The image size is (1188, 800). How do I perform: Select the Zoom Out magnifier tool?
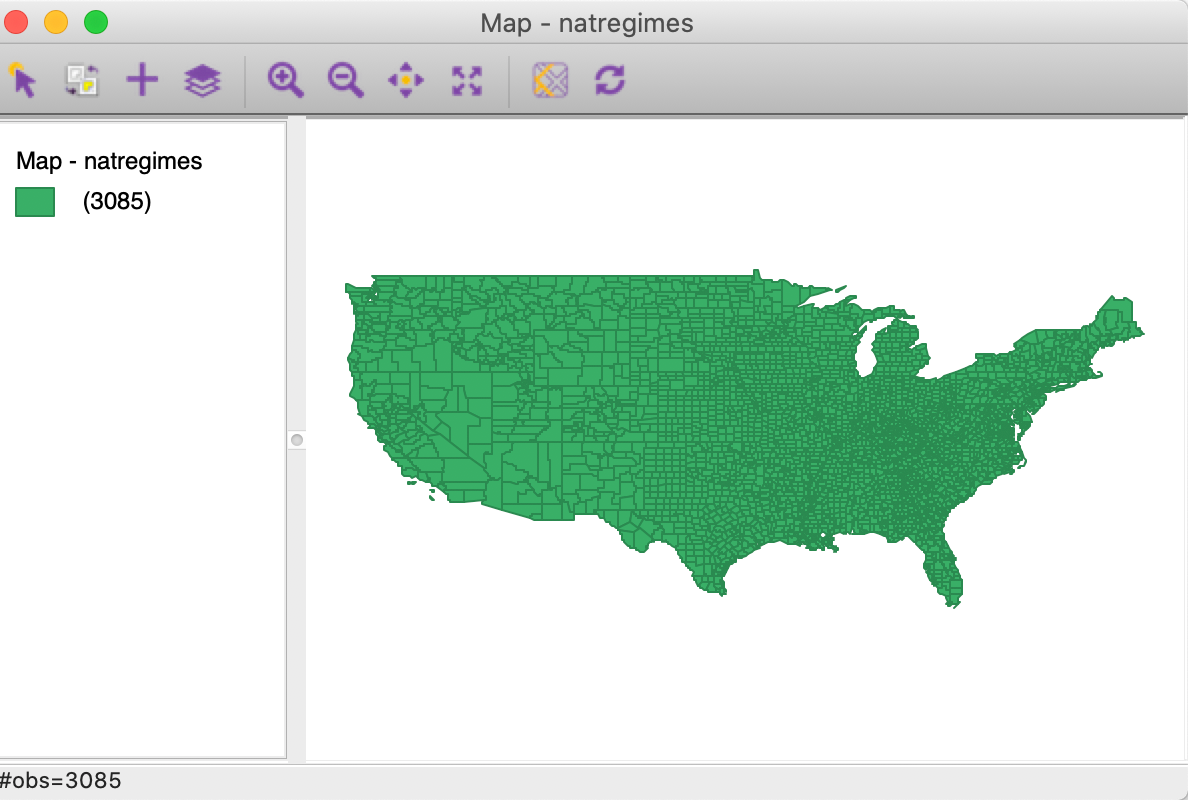345,80
